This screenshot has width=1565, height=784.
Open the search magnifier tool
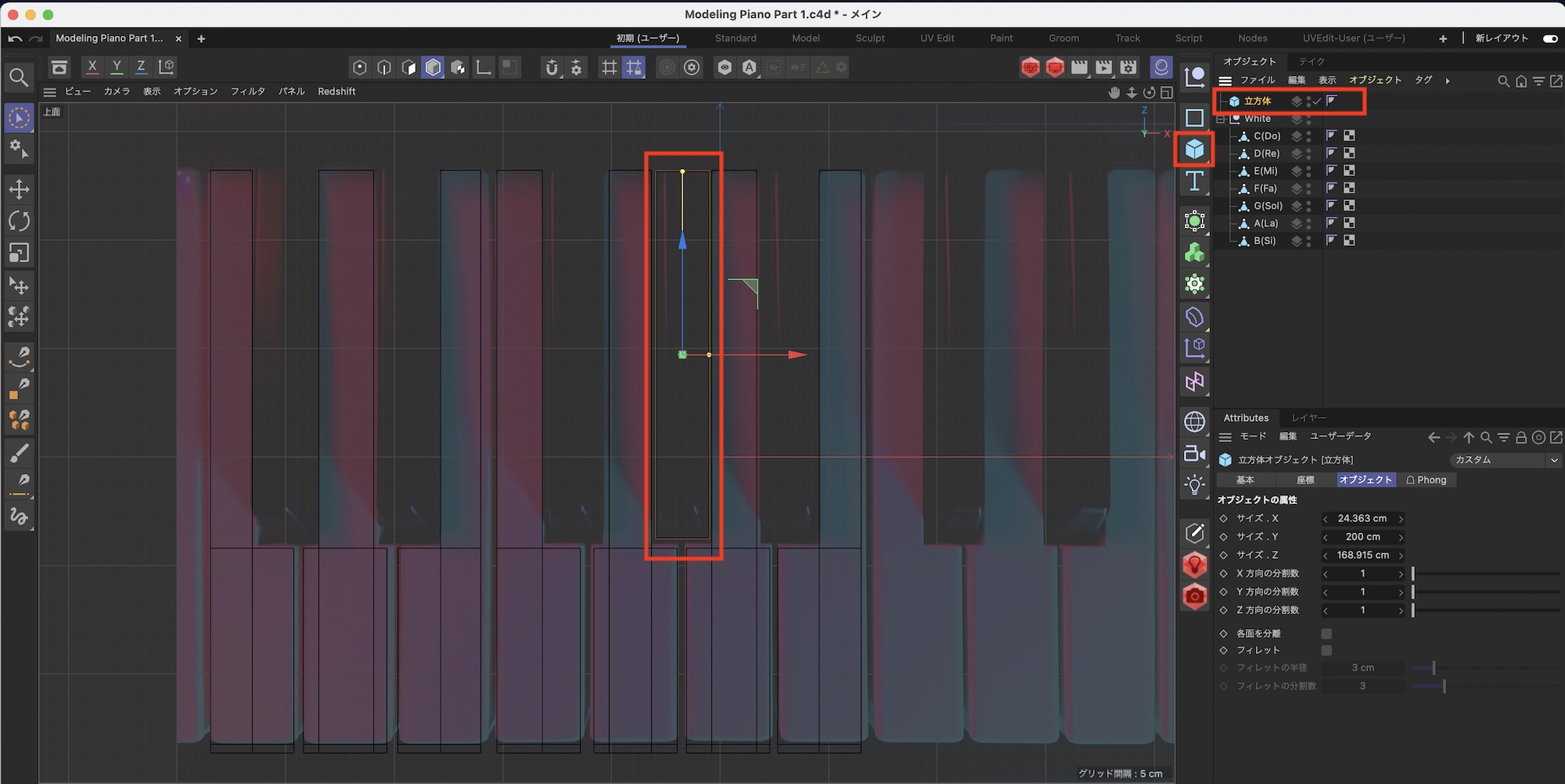[x=19, y=77]
